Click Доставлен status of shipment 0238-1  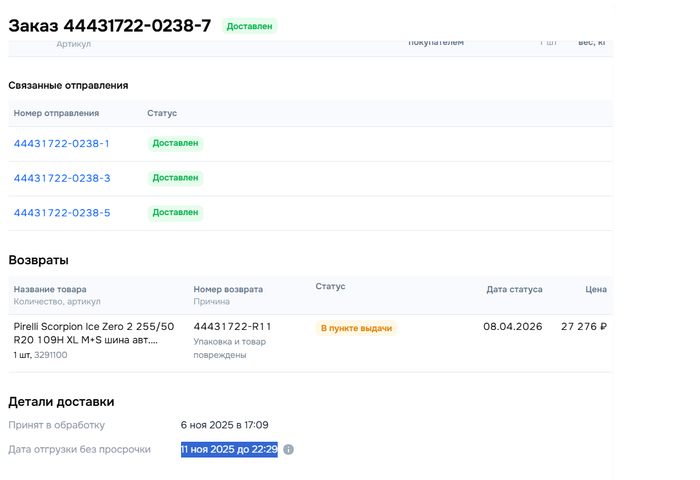point(175,144)
